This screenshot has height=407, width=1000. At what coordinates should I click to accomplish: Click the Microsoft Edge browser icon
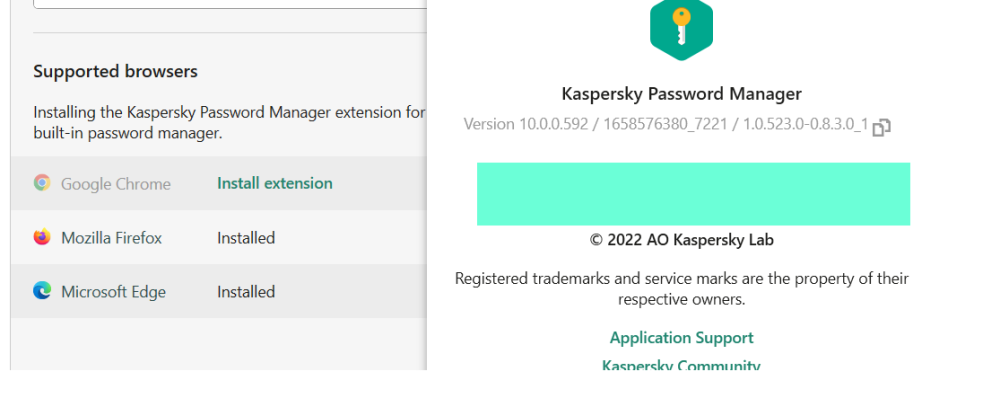pos(42,291)
